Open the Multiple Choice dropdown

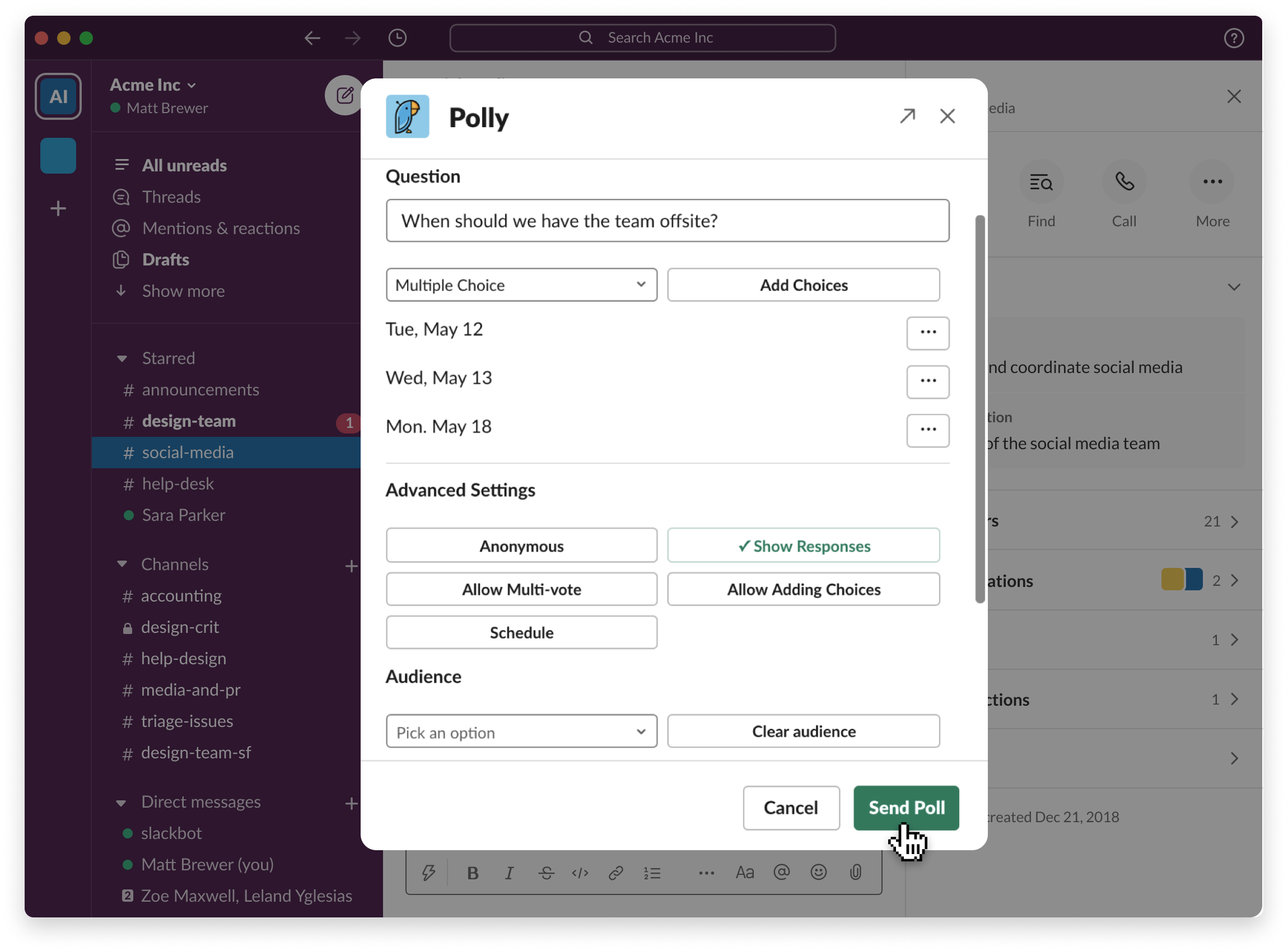coord(521,285)
